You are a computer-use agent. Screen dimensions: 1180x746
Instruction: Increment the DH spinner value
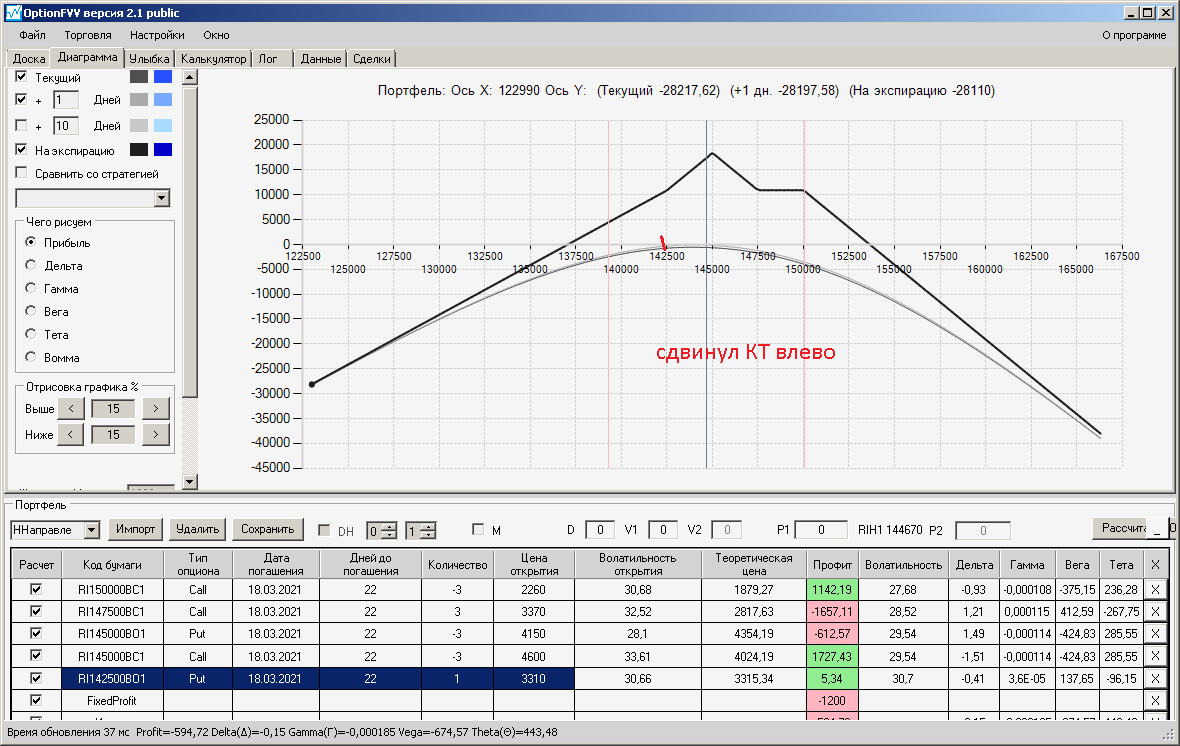[389, 526]
